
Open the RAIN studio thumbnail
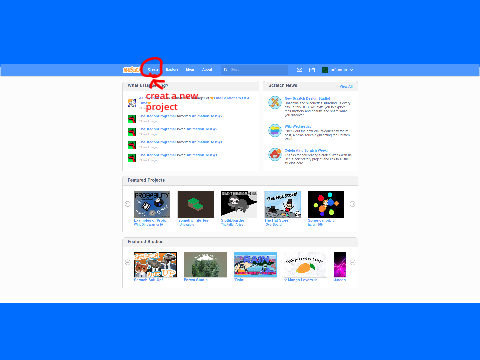[x=255, y=265]
